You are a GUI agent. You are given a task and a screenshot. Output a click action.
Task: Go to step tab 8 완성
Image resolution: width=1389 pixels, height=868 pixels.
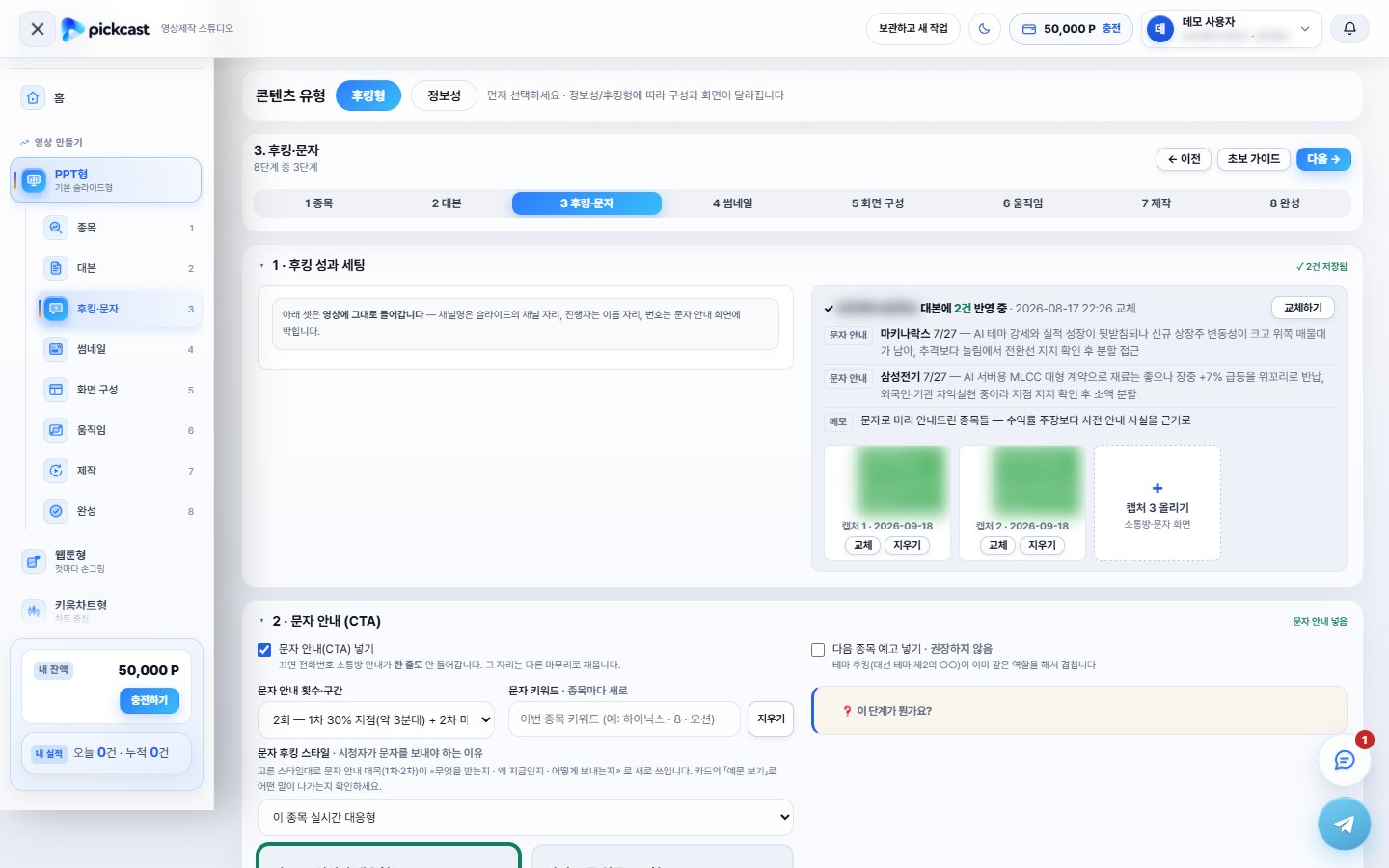click(x=1285, y=203)
